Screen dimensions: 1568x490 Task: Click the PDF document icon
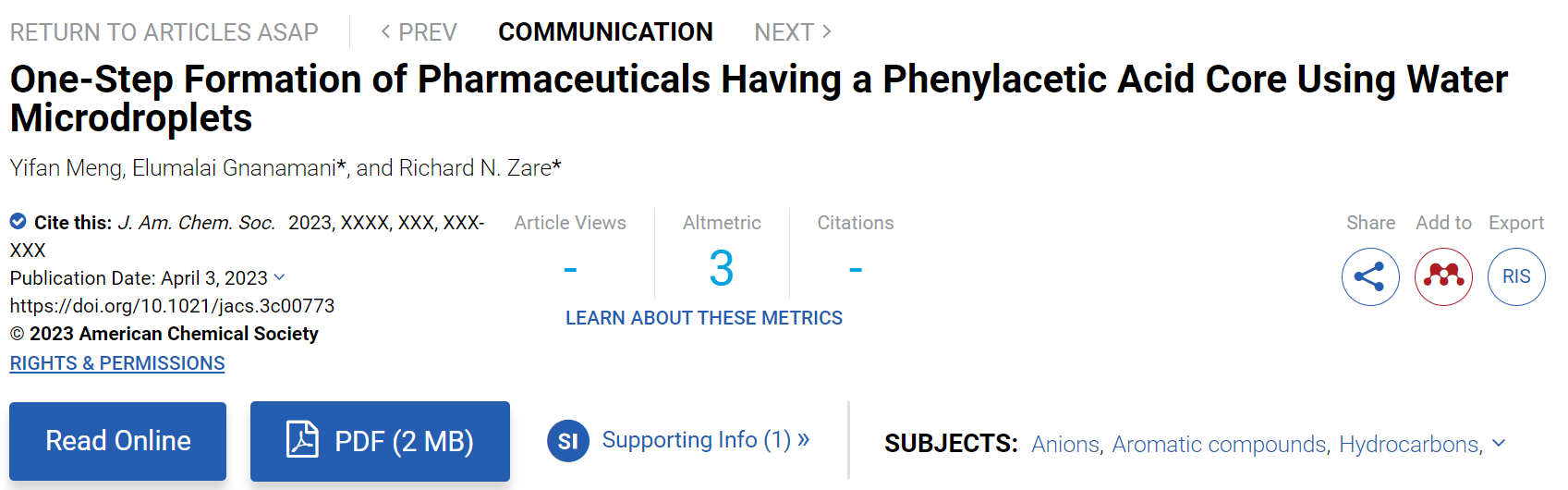tap(302, 439)
